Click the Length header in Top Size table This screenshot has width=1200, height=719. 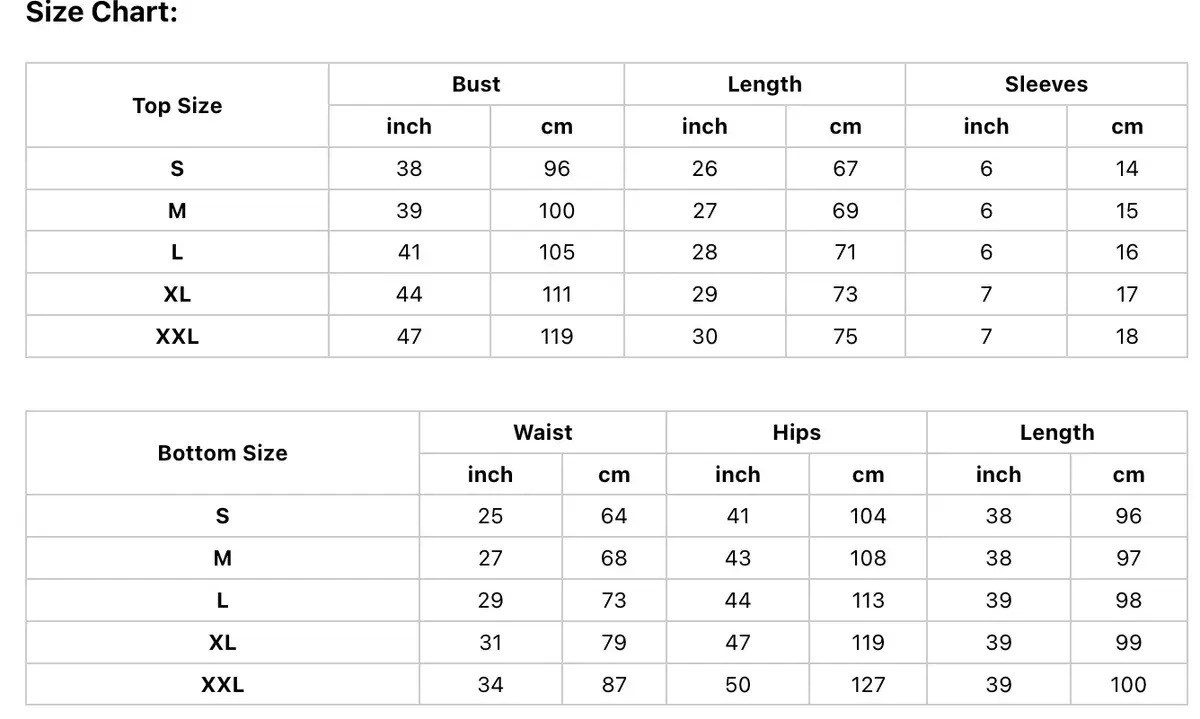[765, 85]
